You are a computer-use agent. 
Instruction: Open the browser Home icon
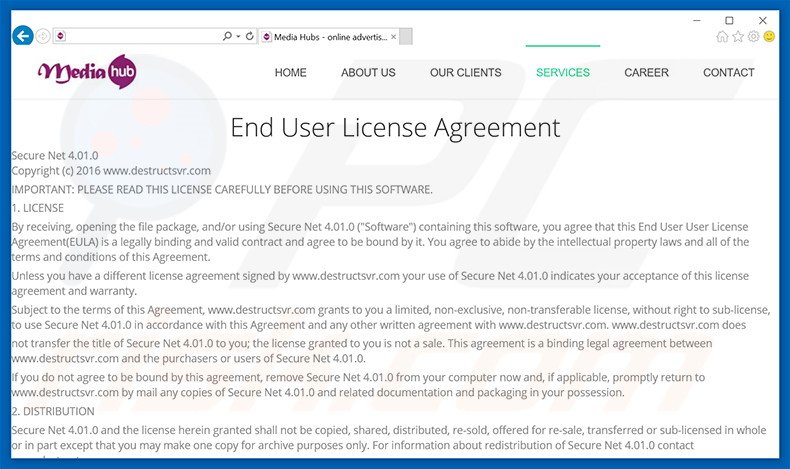(x=722, y=36)
